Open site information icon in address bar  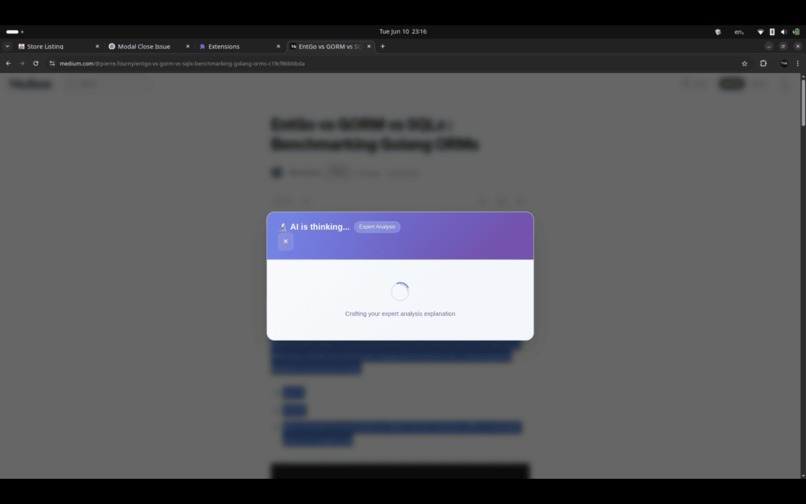click(x=52, y=63)
